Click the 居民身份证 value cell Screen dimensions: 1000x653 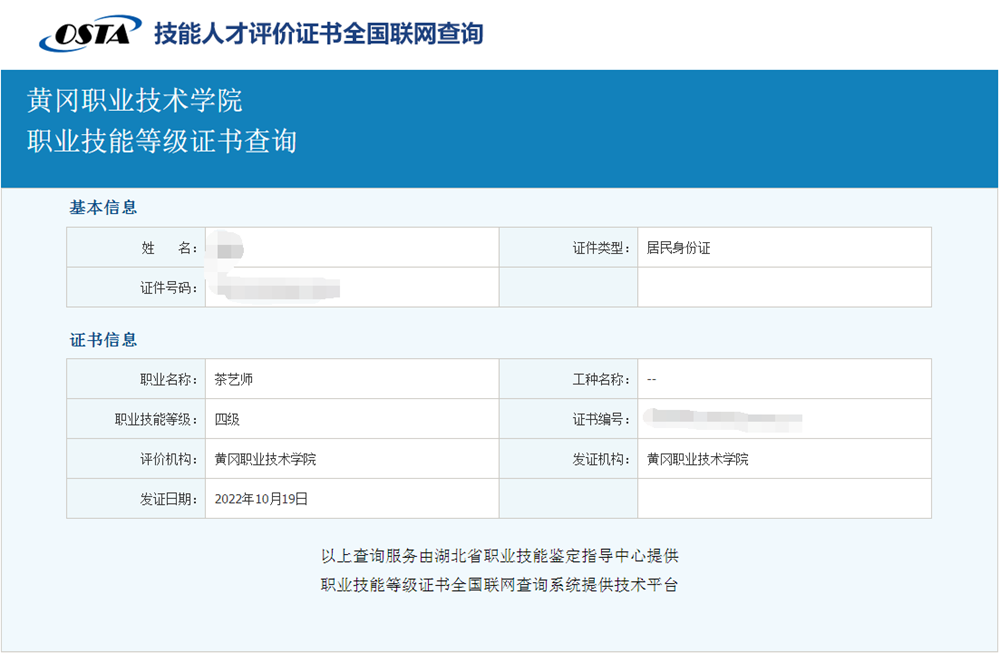678,248
